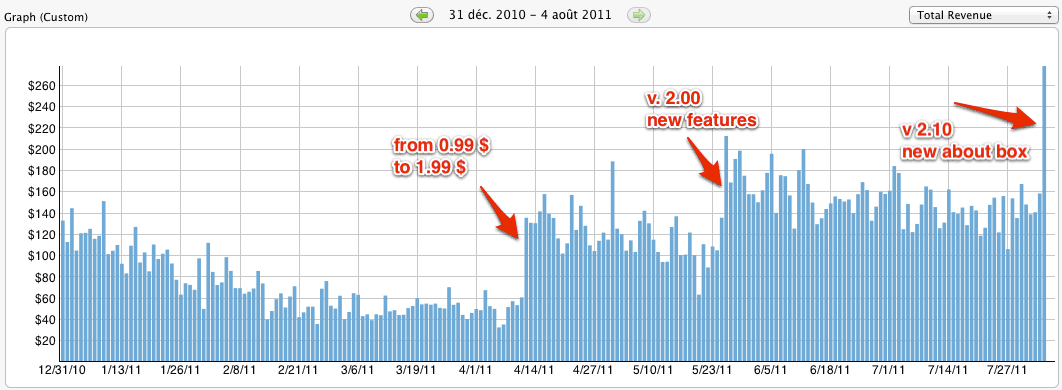Open the Total Revenue dropdown

pyautogui.click(x=983, y=15)
